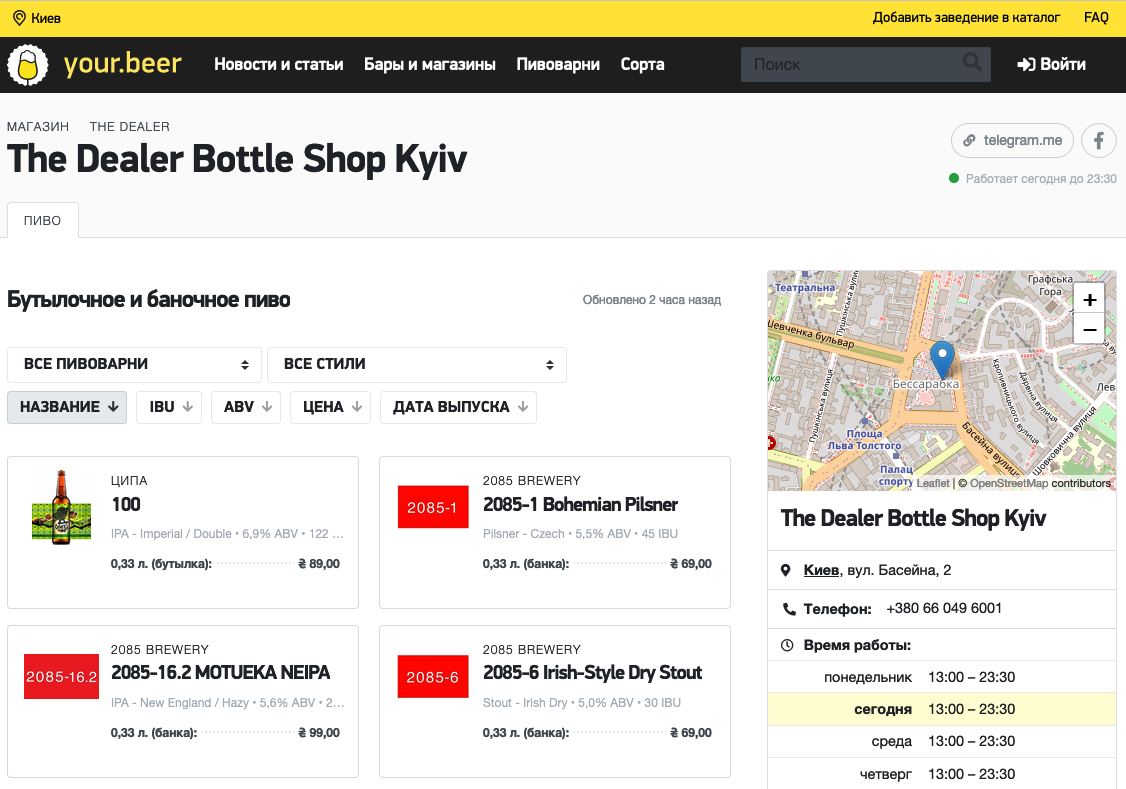Image resolution: width=1126 pixels, height=789 pixels.
Task: Click the сегодня hours row
Action: tap(941, 709)
